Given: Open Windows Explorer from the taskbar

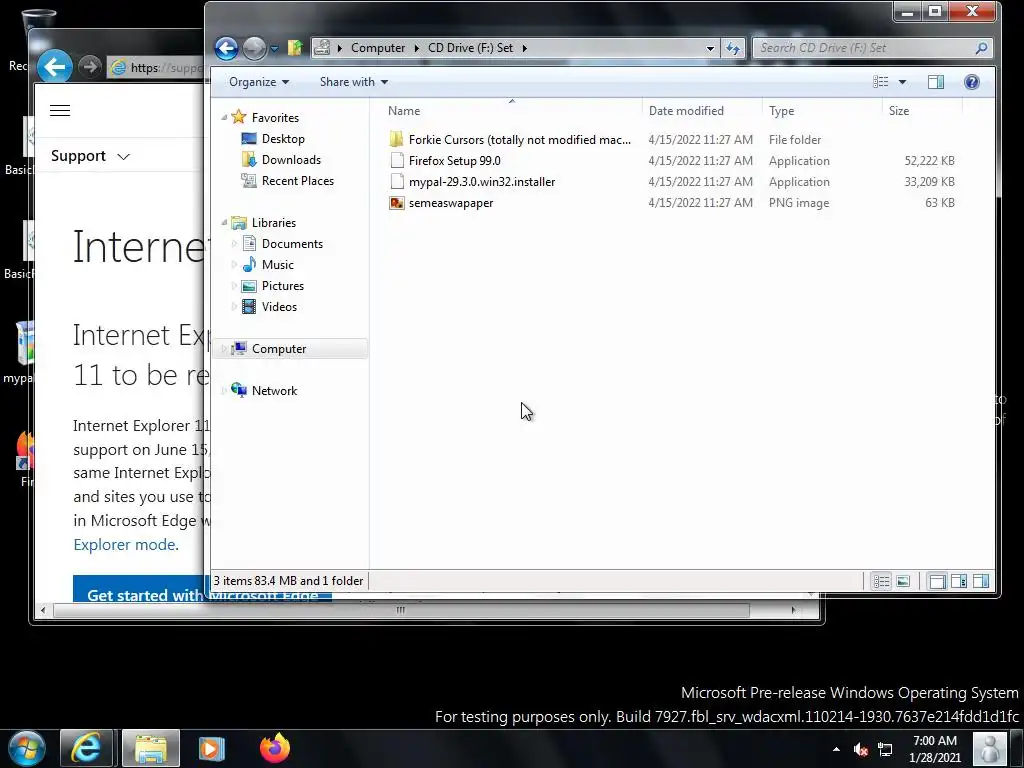Looking at the screenshot, I should point(151,748).
